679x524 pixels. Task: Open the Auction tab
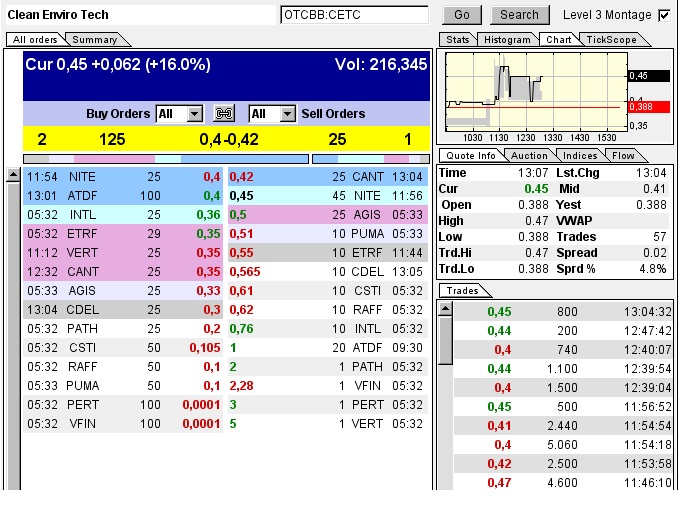tap(529, 155)
